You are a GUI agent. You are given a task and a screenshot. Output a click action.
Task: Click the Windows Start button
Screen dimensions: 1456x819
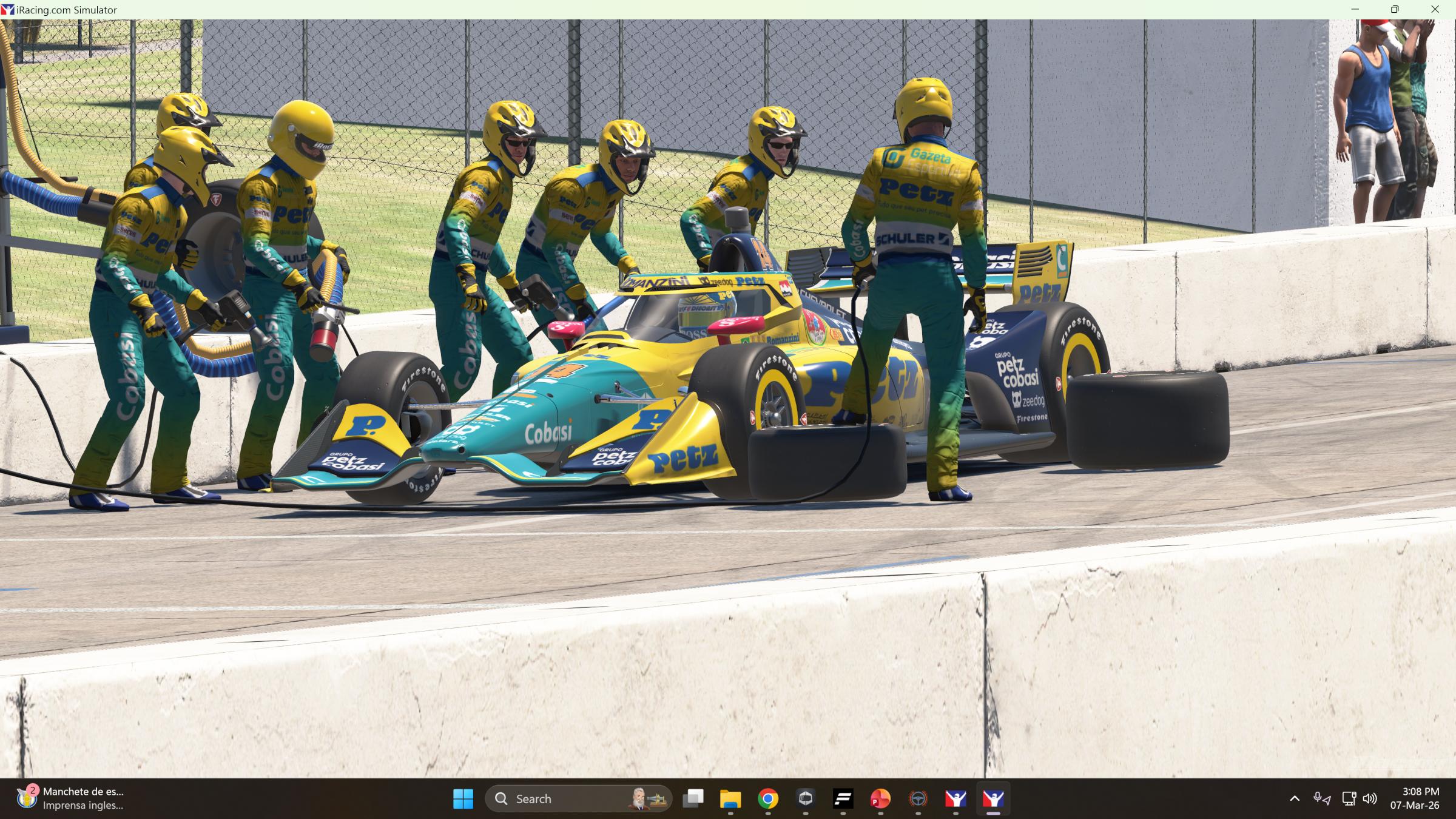pos(465,799)
